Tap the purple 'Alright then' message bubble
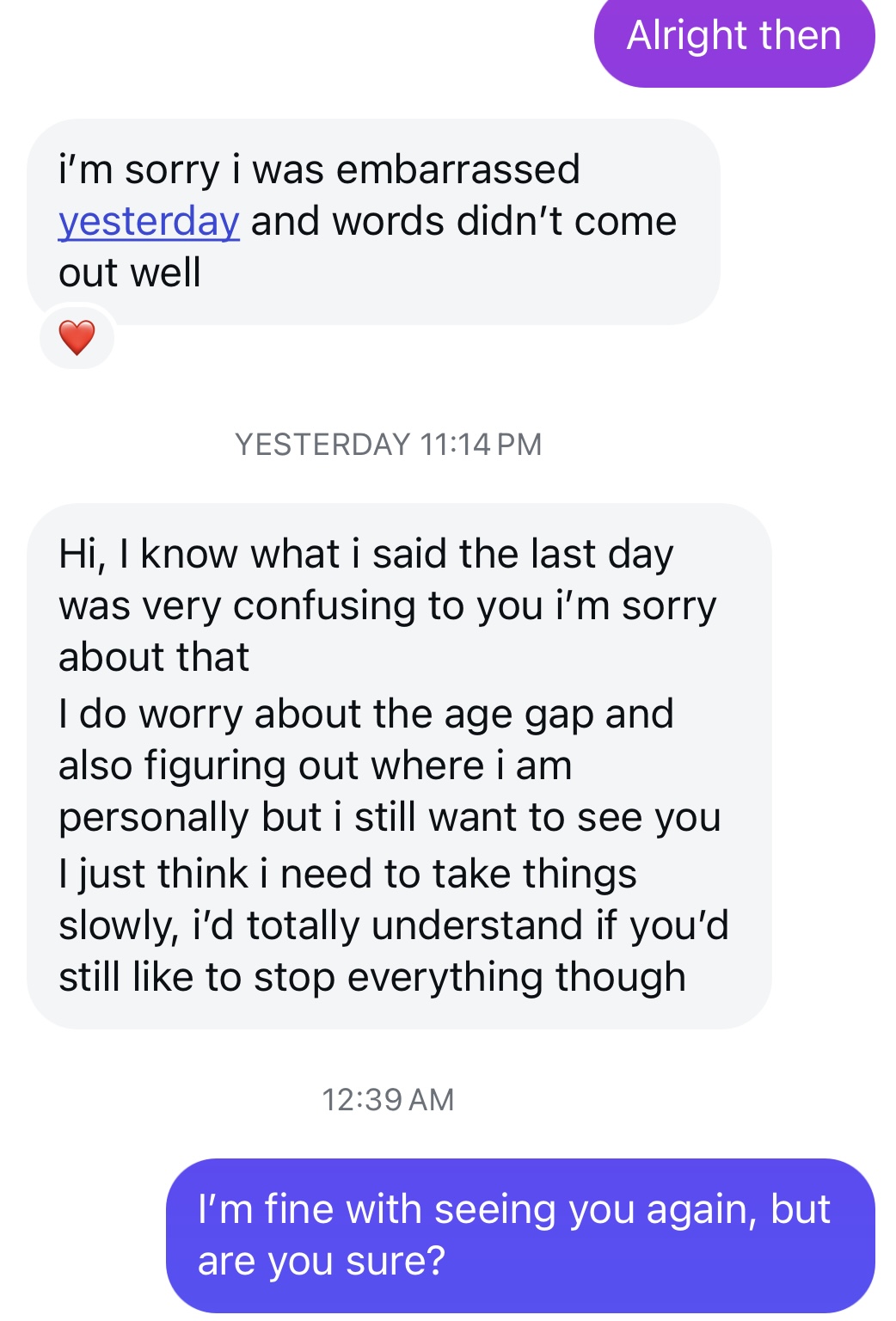 pos(733,36)
